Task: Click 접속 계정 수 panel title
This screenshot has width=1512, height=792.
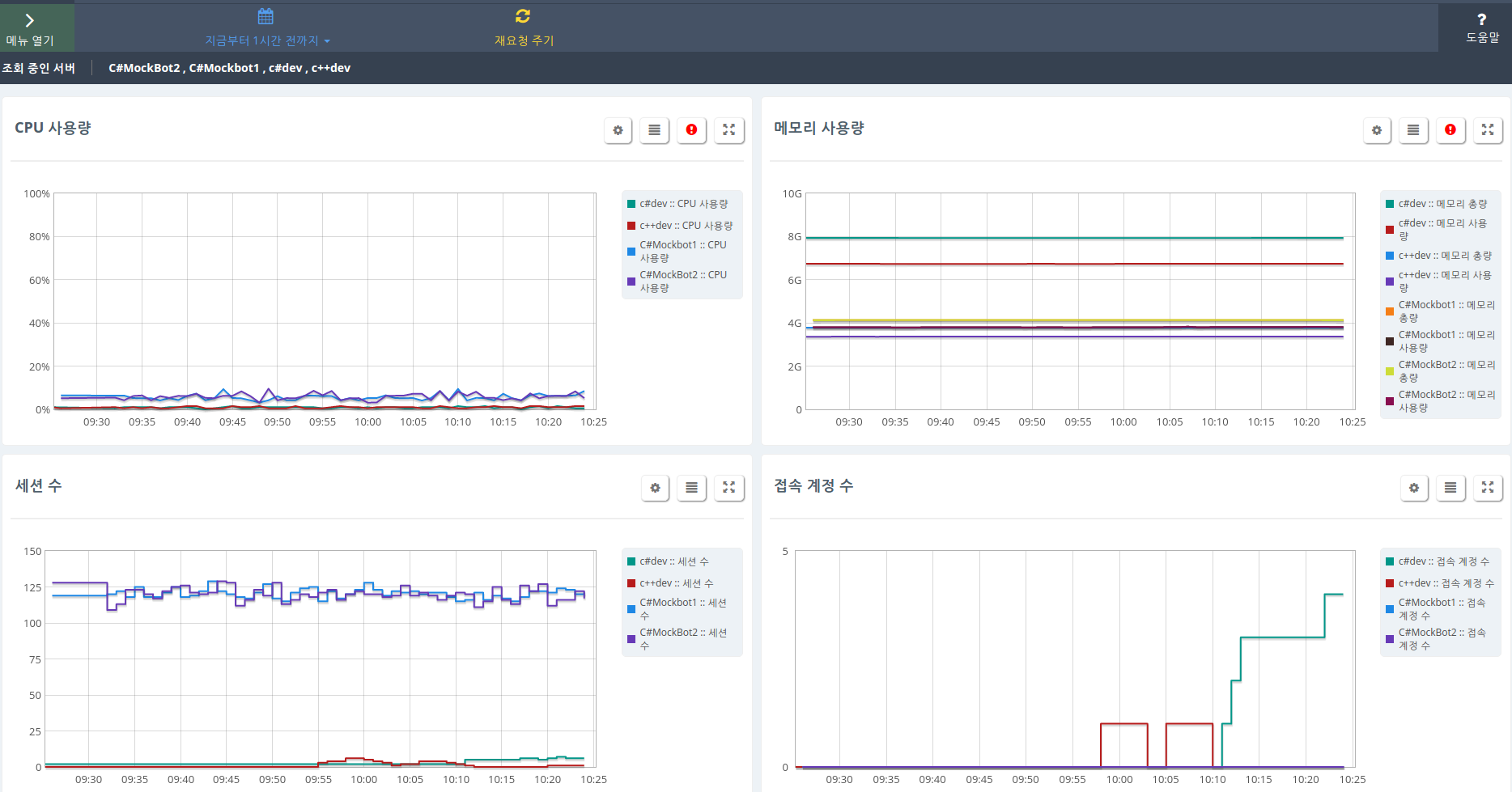Action: [813, 485]
